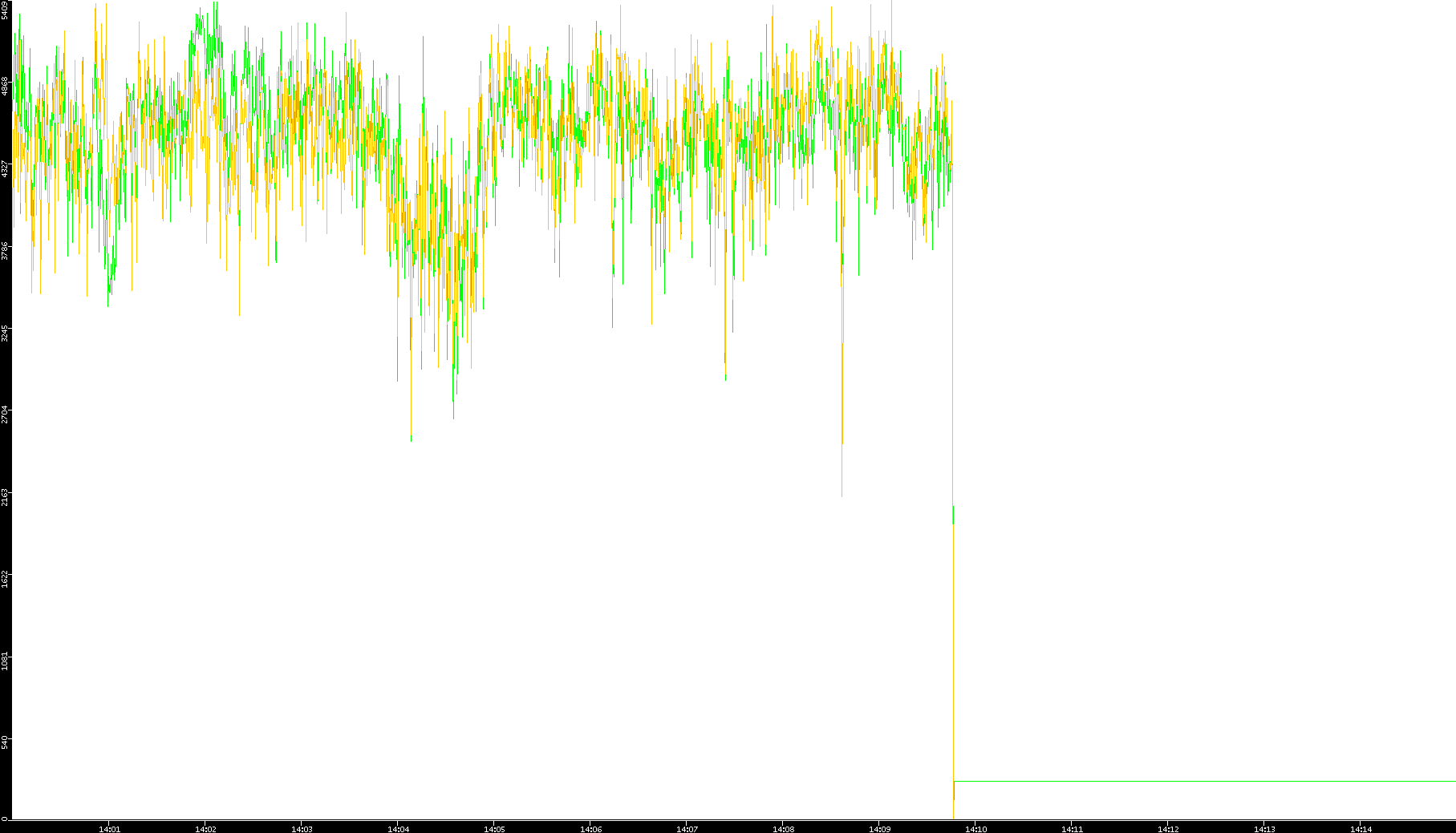Screen dimensions: 1456x833
Task: Select the 1081 vertical axis label
Action: click(6, 661)
